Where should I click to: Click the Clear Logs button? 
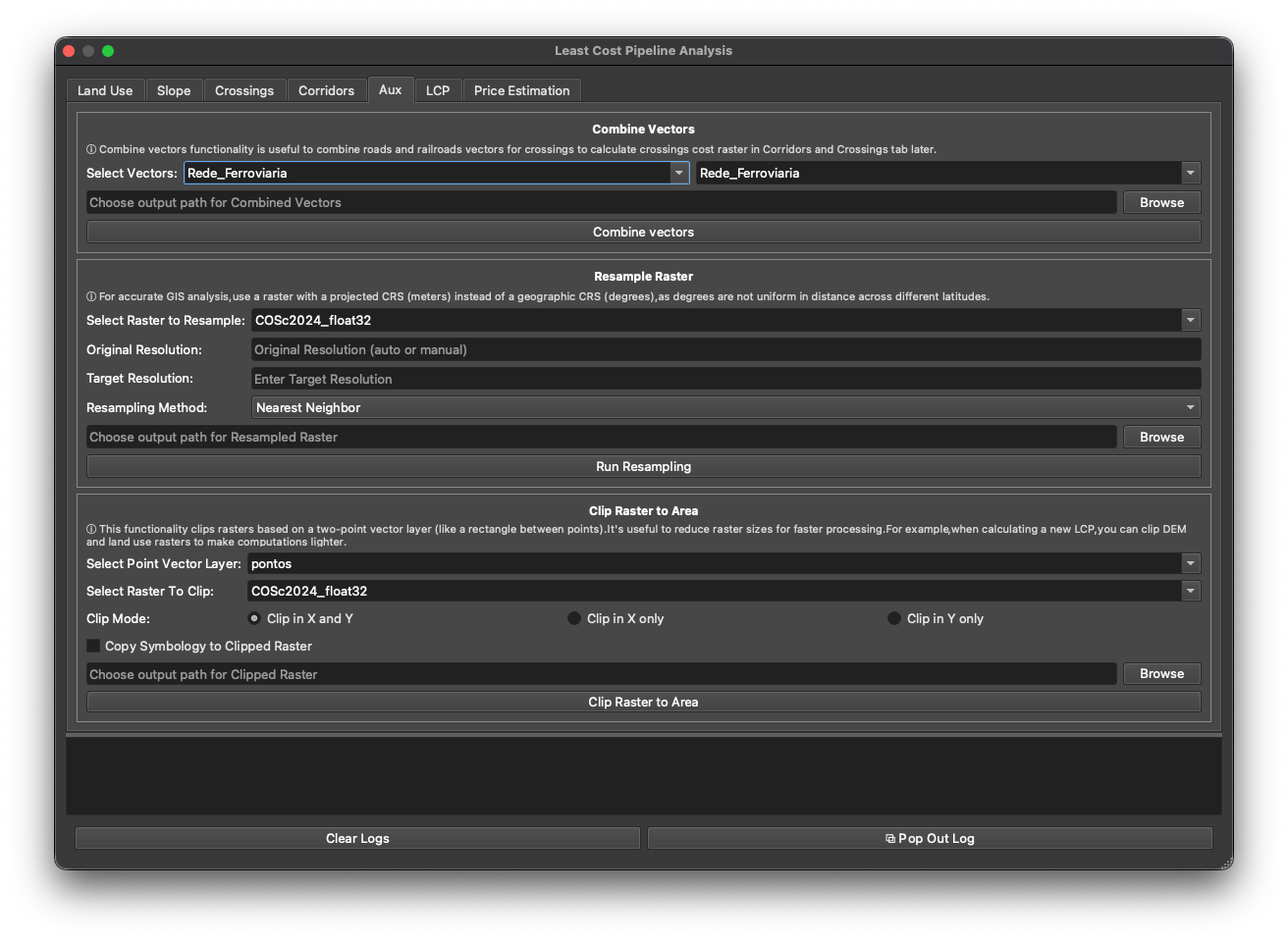click(x=357, y=838)
